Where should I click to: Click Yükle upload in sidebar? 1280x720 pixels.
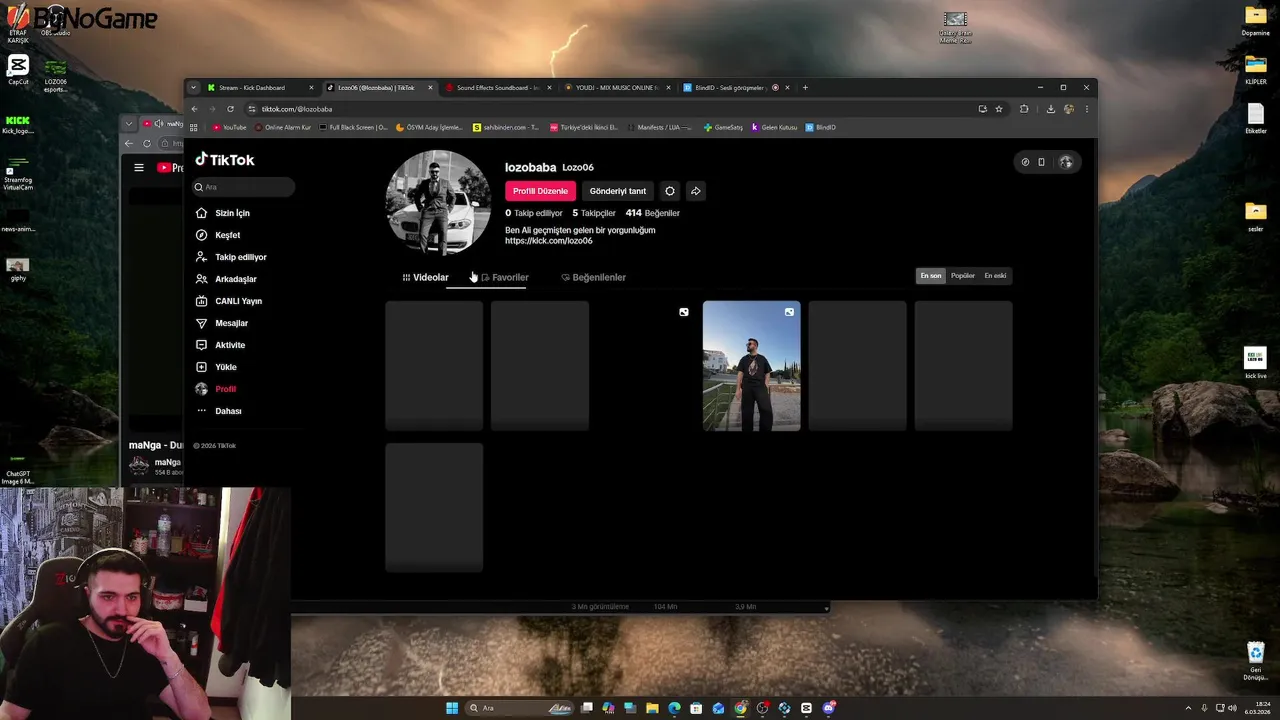tap(216, 367)
